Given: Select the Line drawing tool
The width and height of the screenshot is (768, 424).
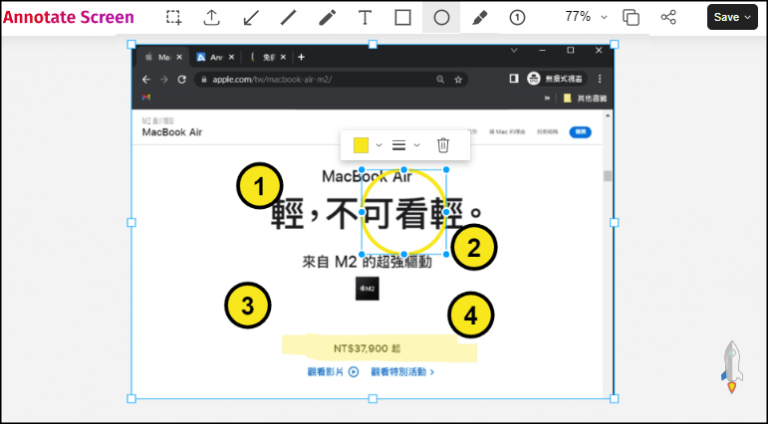Looking at the screenshot, I should click(x=288, y=18).
